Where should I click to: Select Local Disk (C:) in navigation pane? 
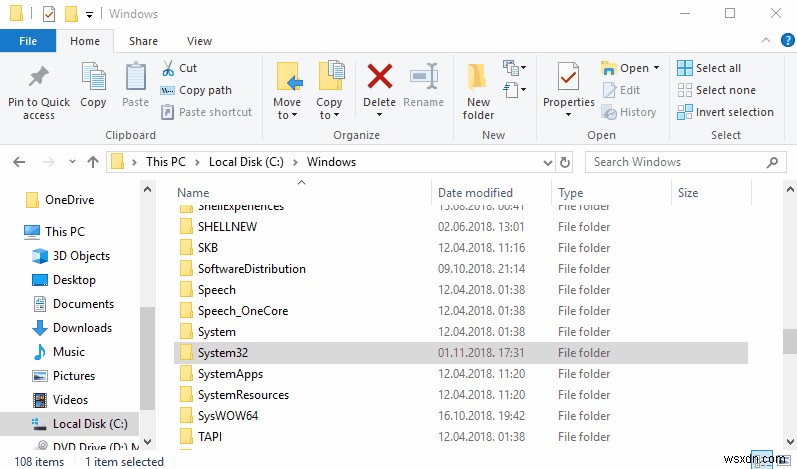(x=70, y=424)
